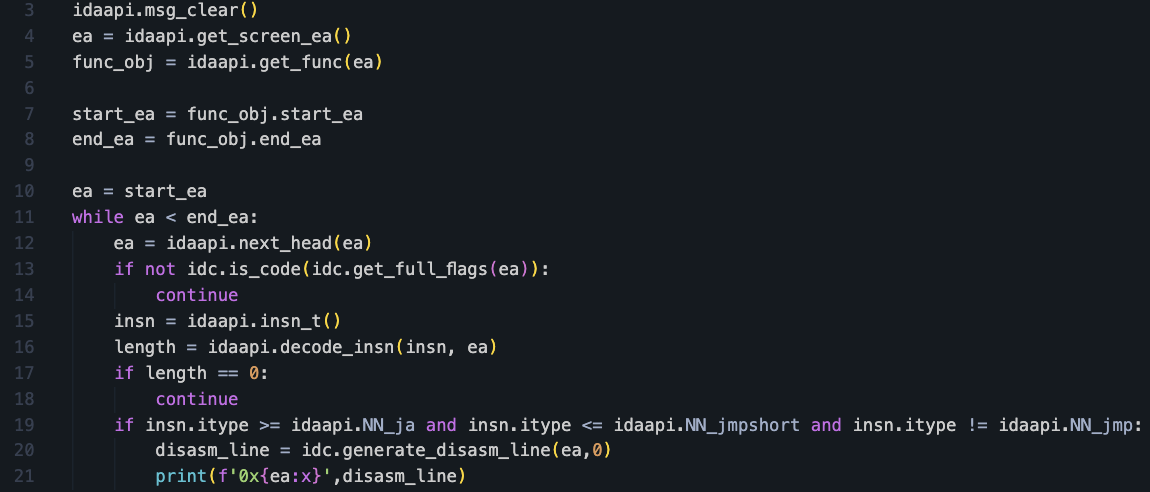This screenshot has width=1150, height=492.
Task: Click func_obj.end_ea on line 8
Action: (243, 139)
